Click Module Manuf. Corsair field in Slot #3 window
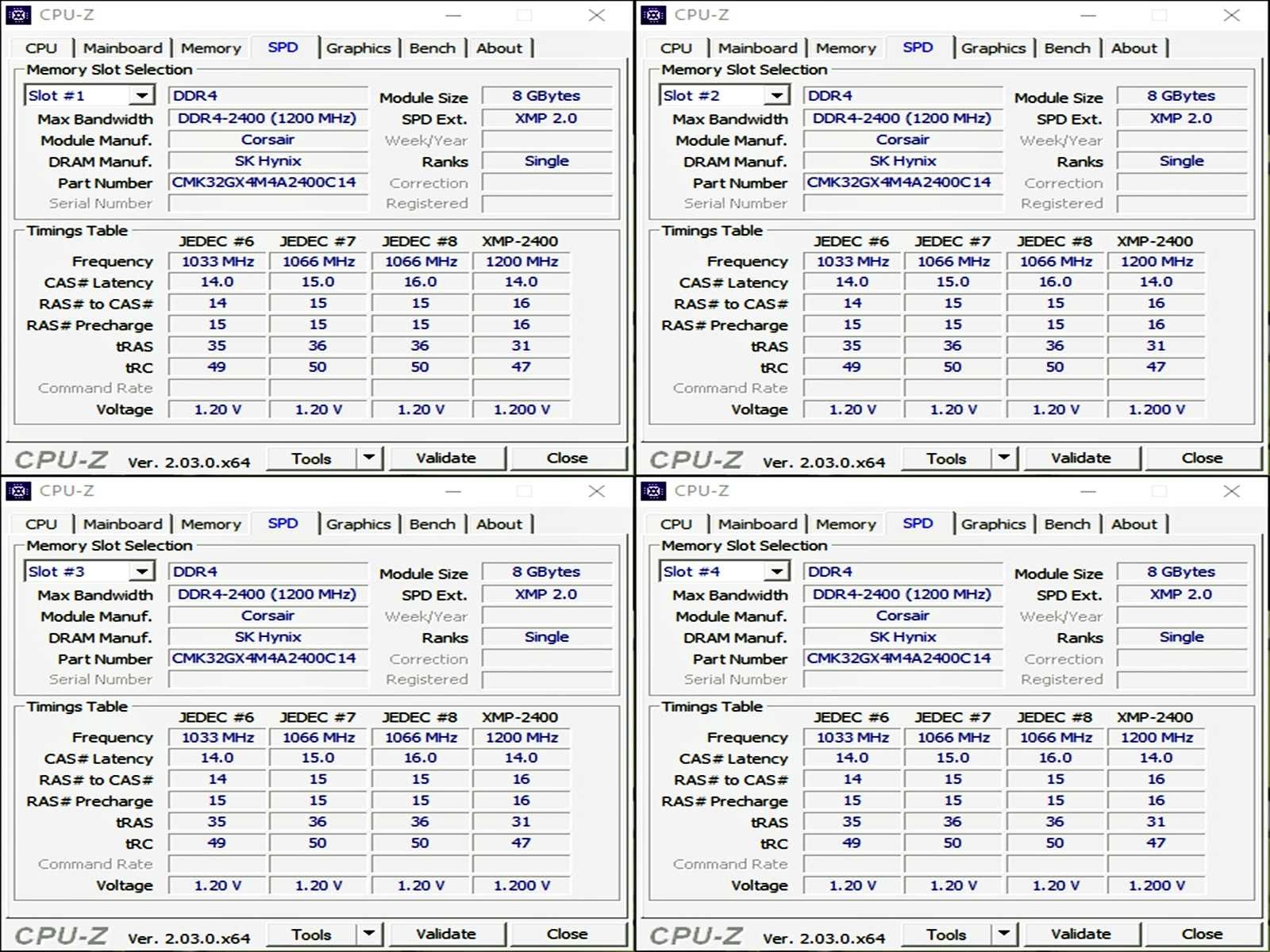Screen dimensions: 1270x952 tap(268, 616)
